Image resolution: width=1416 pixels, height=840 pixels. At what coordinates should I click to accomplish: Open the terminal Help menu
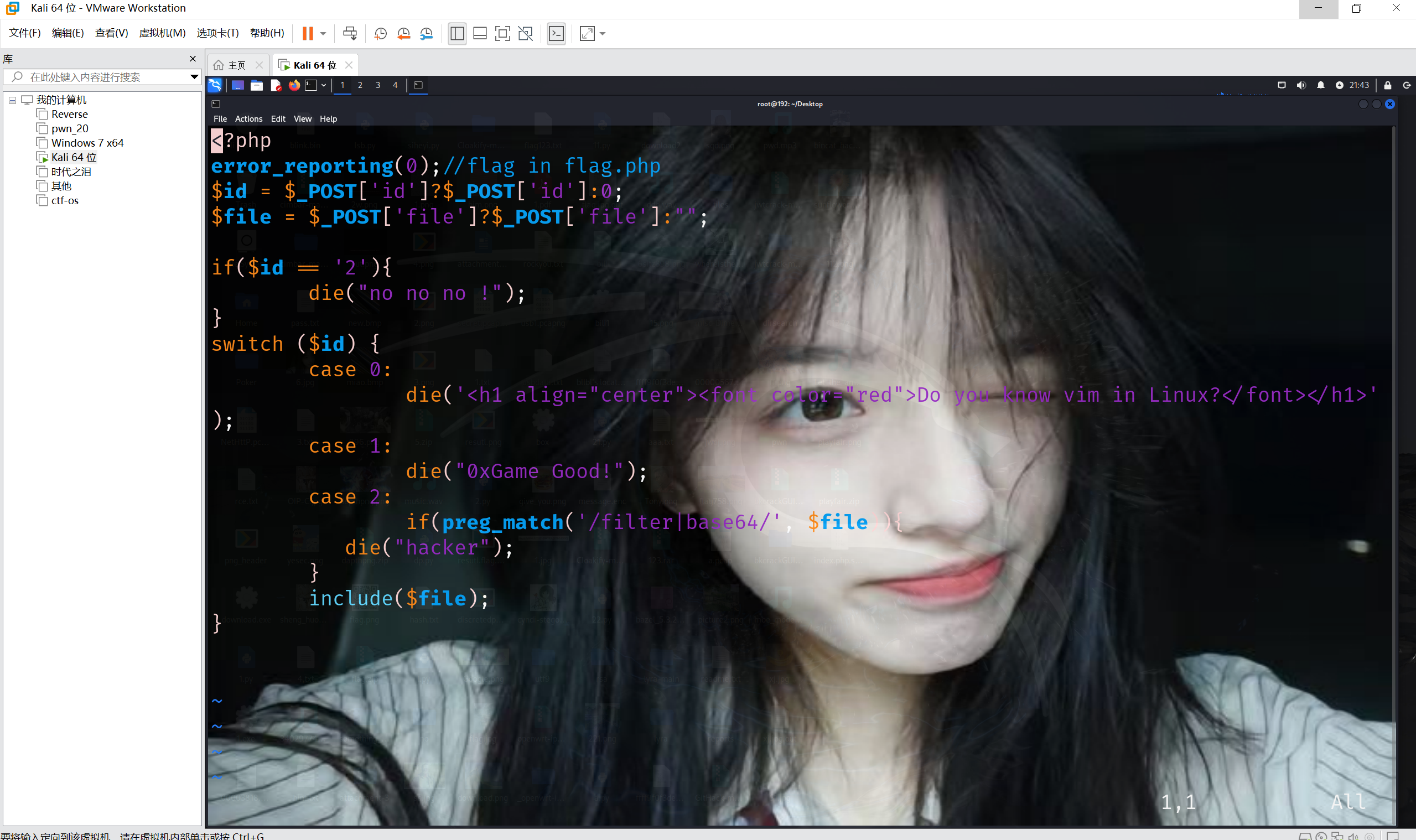tap(328, 119)
